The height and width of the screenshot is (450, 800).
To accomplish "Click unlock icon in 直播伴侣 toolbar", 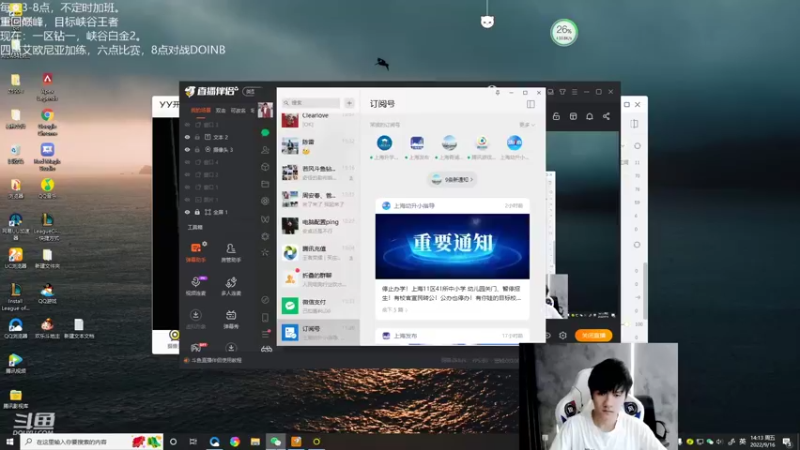I will (556, 116).
